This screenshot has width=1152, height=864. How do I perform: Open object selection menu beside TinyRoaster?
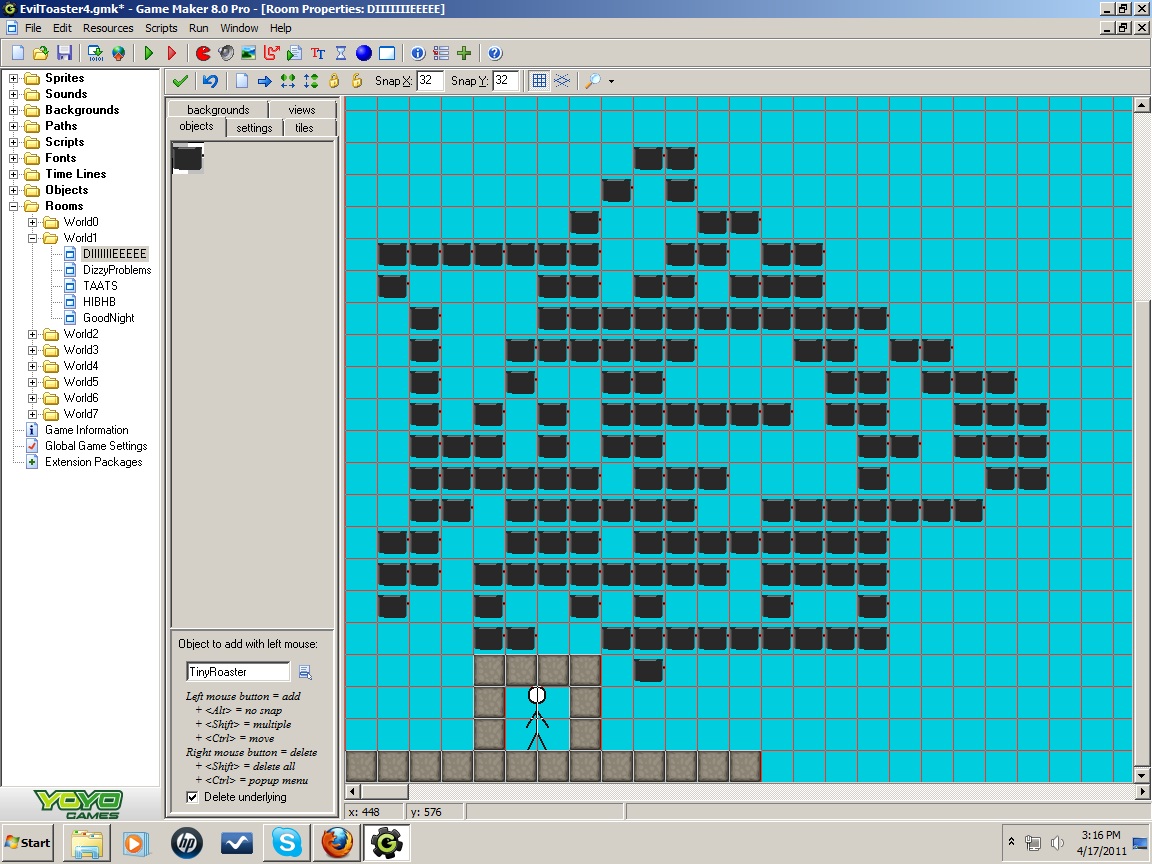tap(305, 672)
